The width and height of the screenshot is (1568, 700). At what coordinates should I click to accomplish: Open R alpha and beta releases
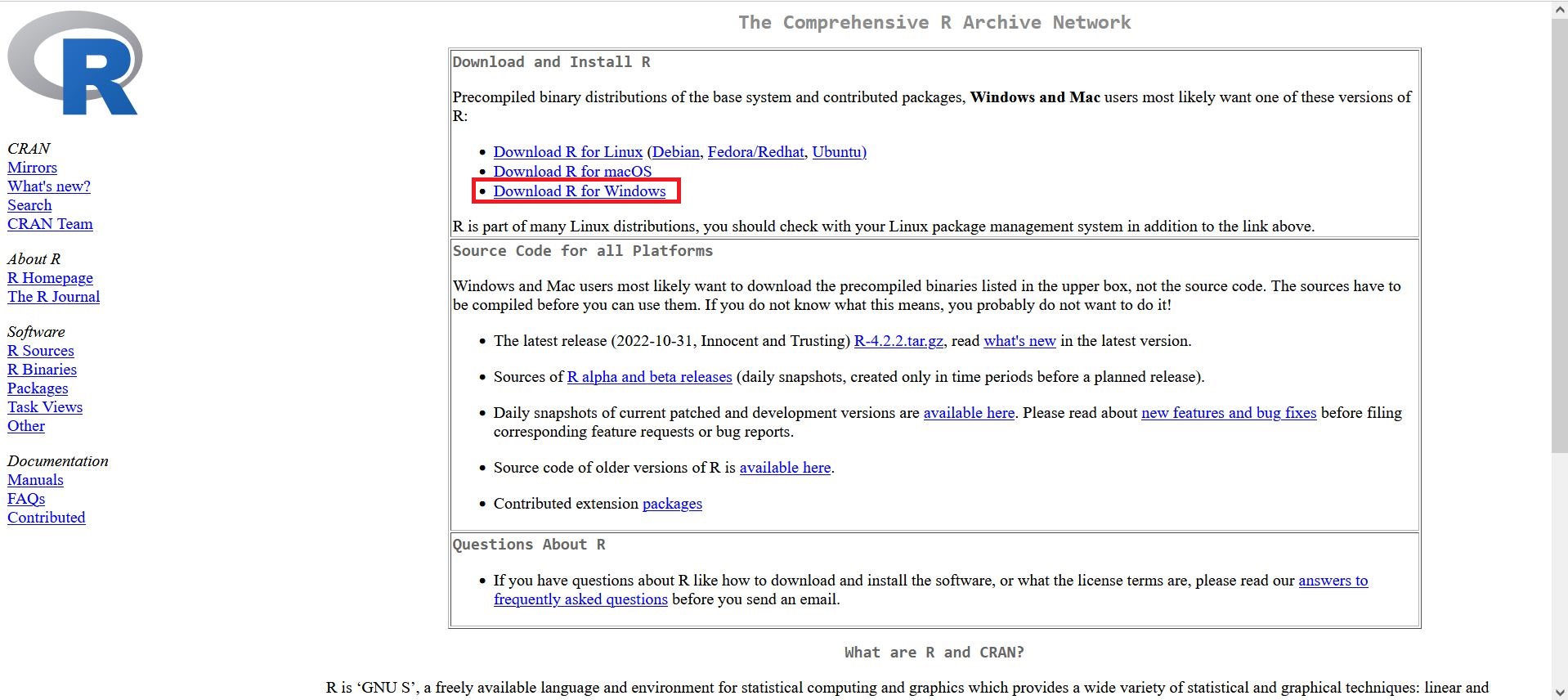[x=650, y=377]
